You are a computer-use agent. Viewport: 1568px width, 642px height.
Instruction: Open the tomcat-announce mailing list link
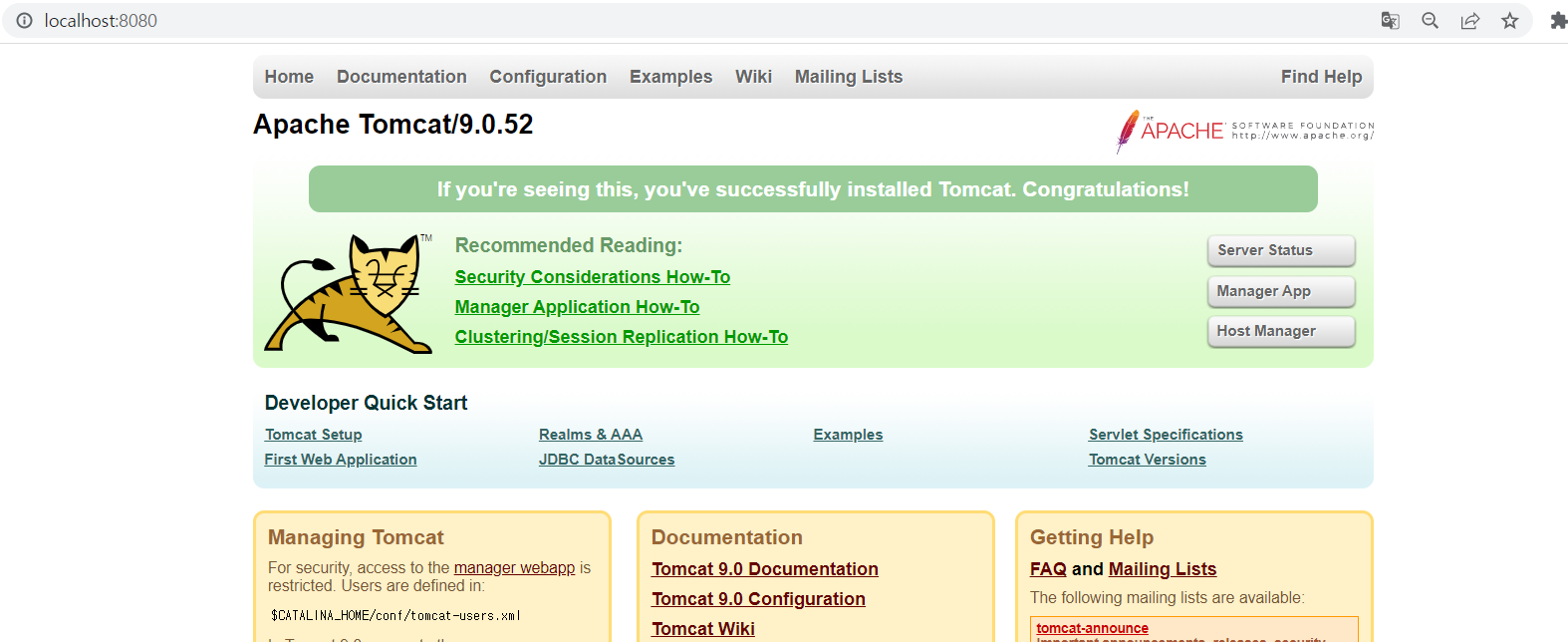1092,628
